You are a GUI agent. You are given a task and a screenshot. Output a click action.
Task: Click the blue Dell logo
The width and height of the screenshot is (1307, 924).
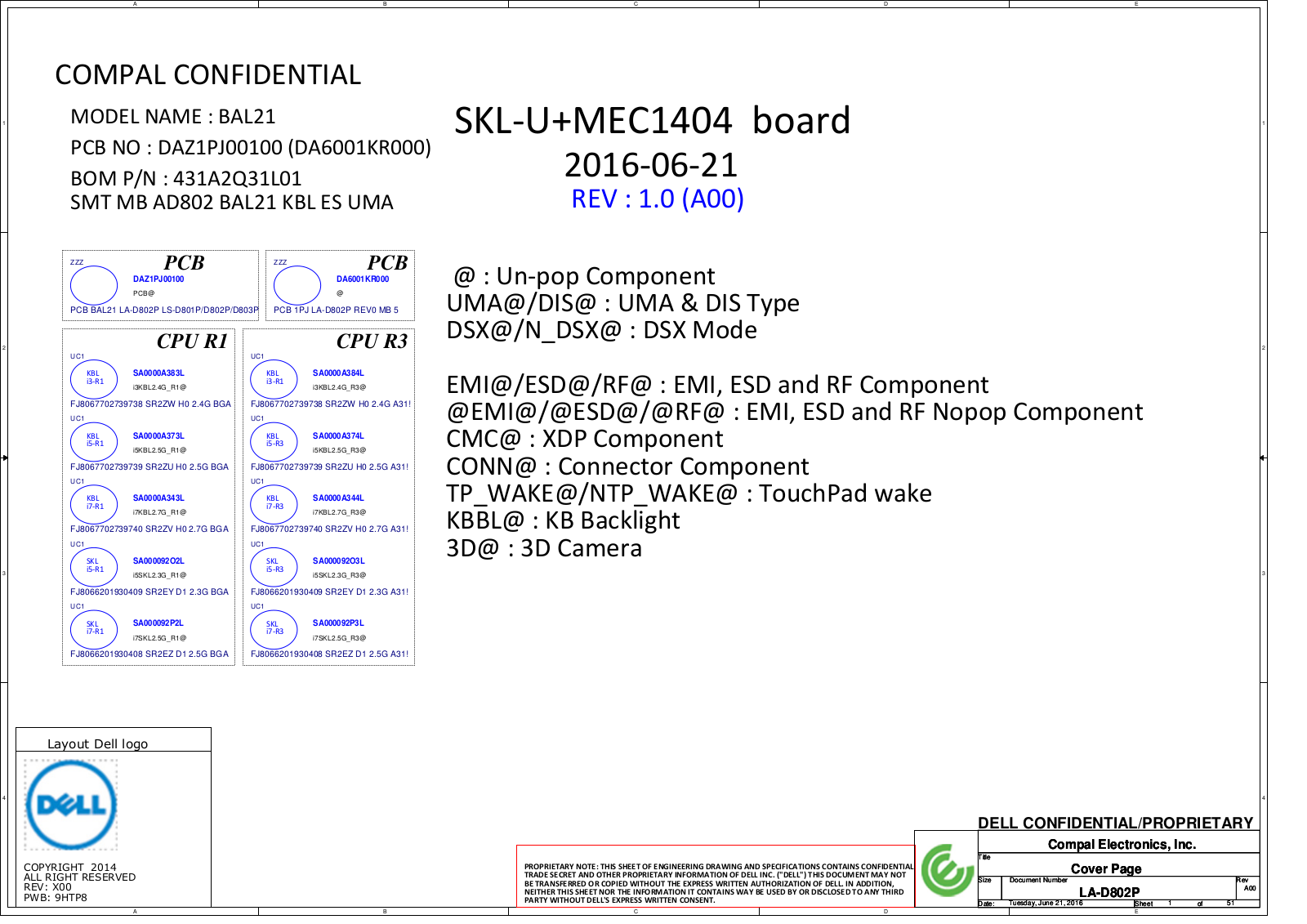[x=71, y=805]
